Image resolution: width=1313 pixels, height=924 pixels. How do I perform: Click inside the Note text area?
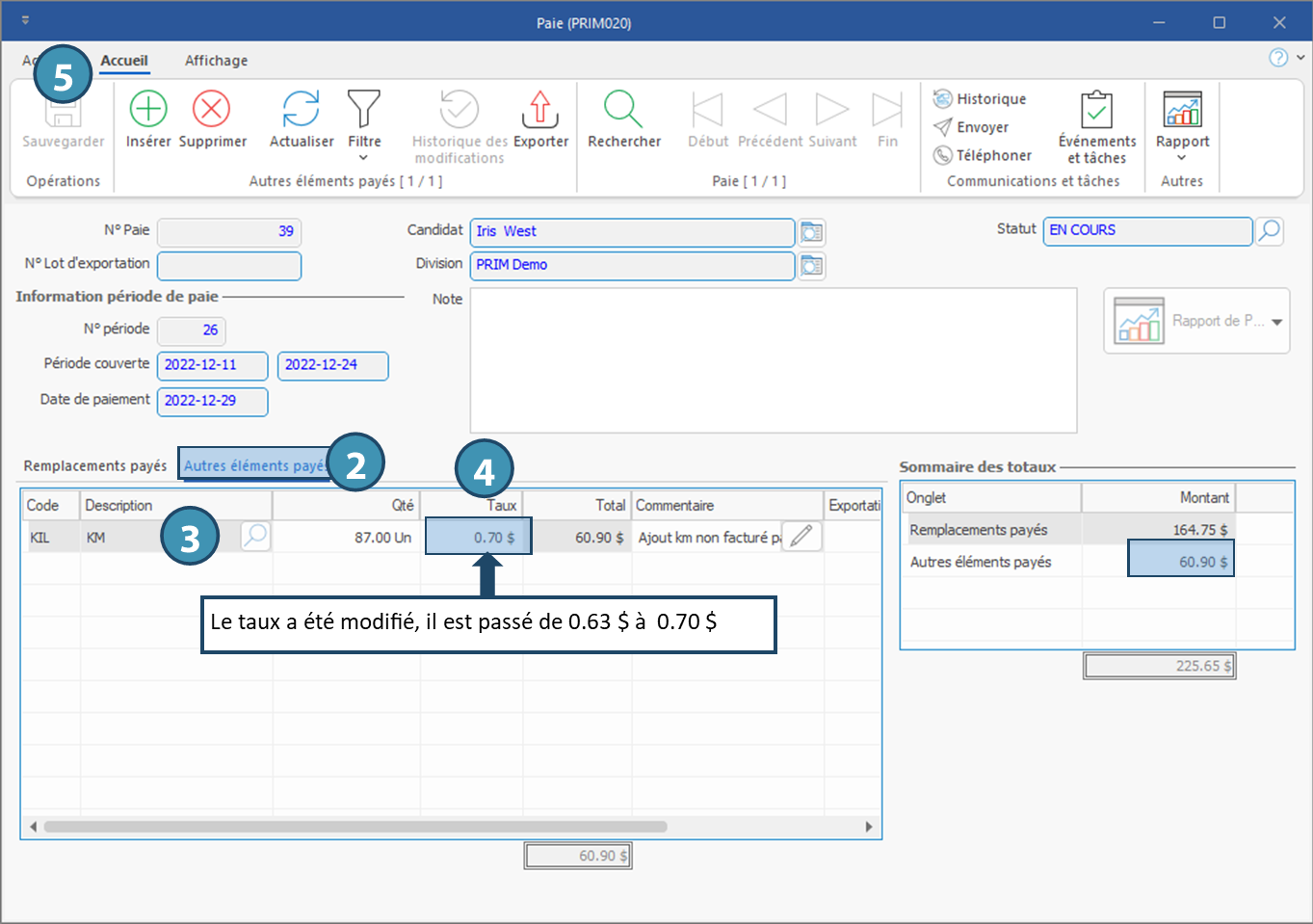click(773, 360)
